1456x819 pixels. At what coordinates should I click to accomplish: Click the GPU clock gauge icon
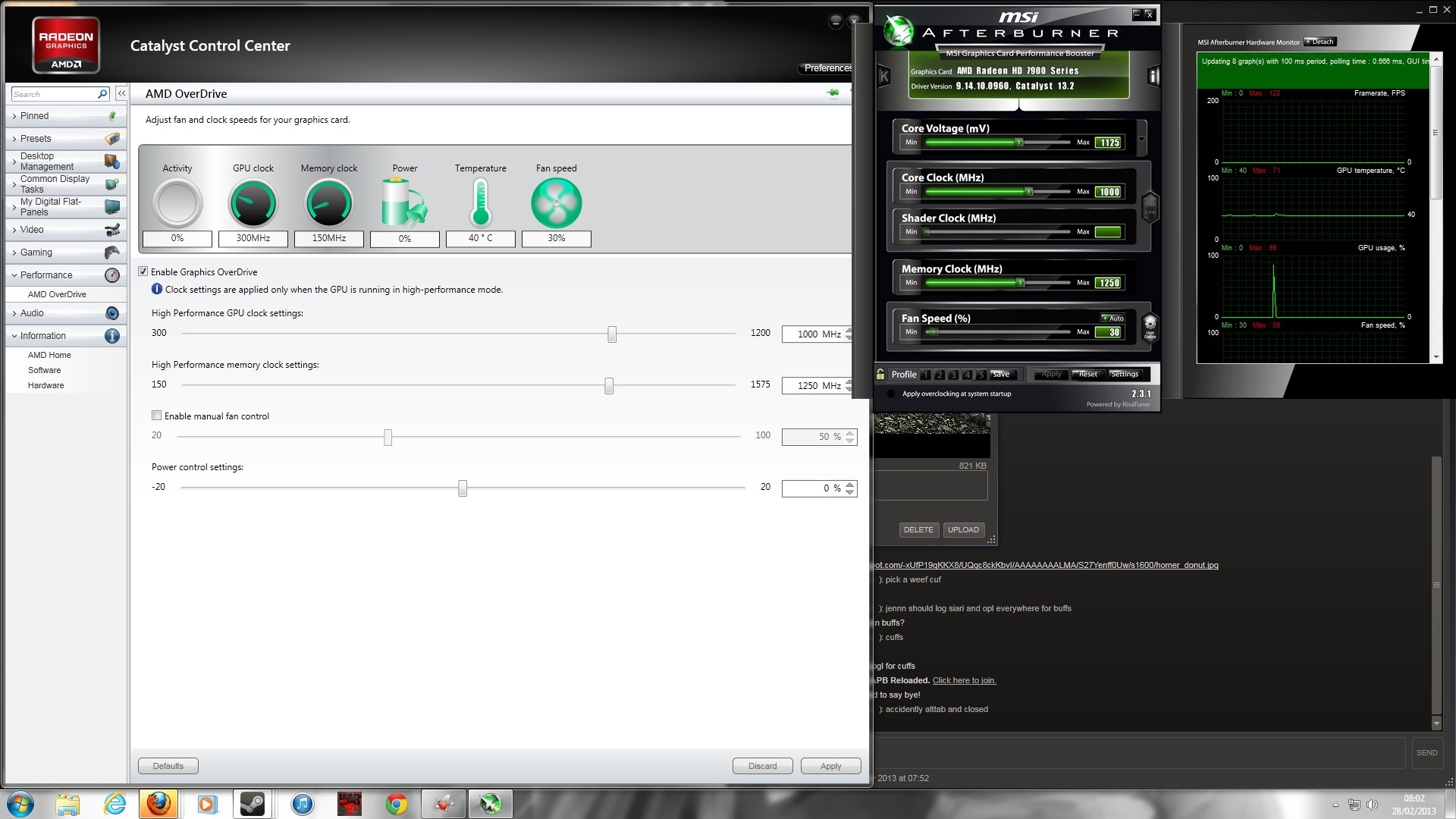click(x=253, y=203)
